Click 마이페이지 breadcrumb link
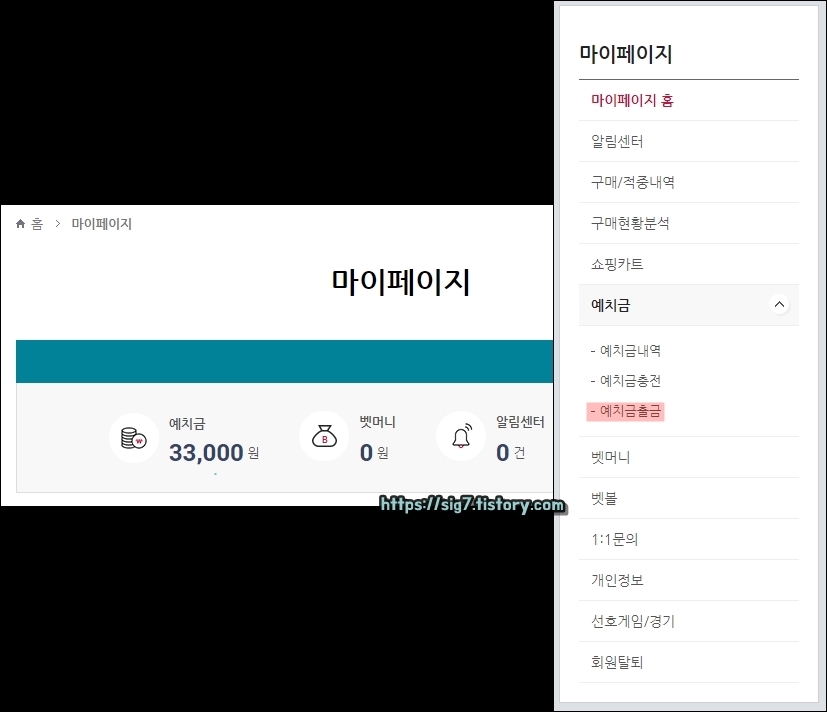827x712 pixels. [x=102, y=224]
